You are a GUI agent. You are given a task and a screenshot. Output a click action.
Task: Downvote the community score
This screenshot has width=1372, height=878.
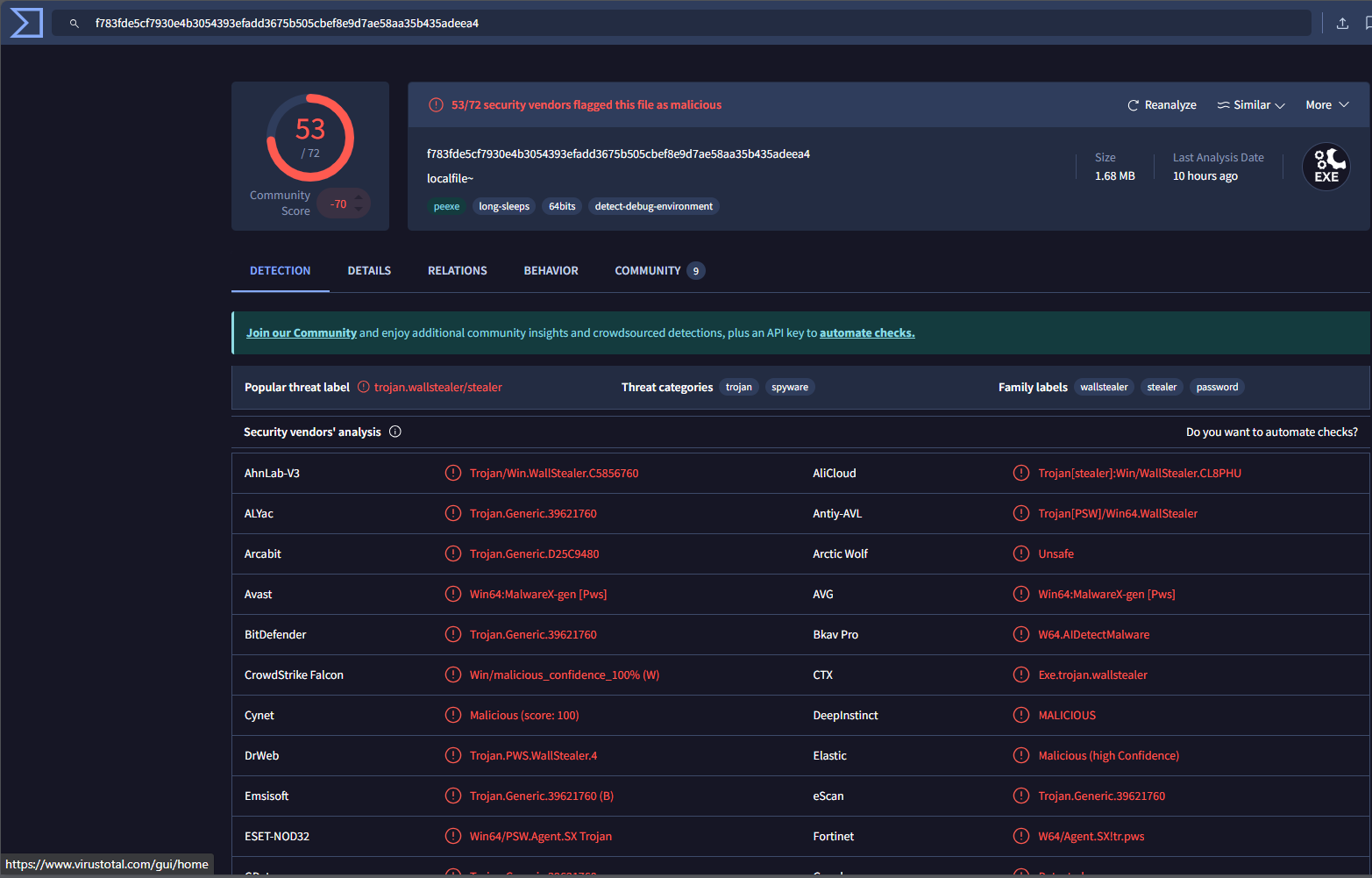point(359,210)
